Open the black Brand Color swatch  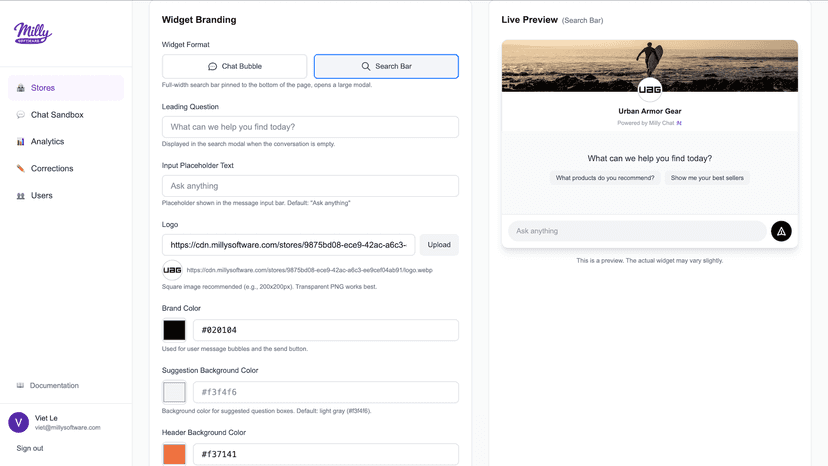[x=174, y=330]
